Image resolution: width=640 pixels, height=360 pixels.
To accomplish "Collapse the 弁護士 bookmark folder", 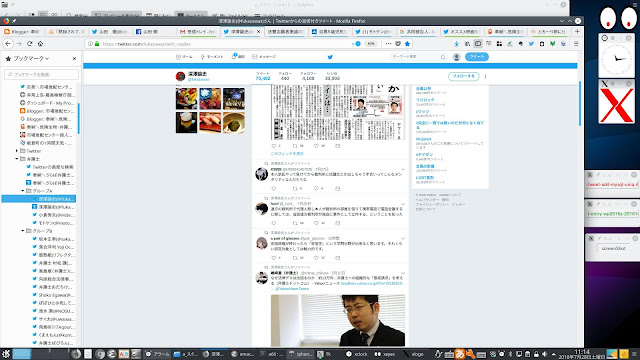I will click(x=17, y=159).
